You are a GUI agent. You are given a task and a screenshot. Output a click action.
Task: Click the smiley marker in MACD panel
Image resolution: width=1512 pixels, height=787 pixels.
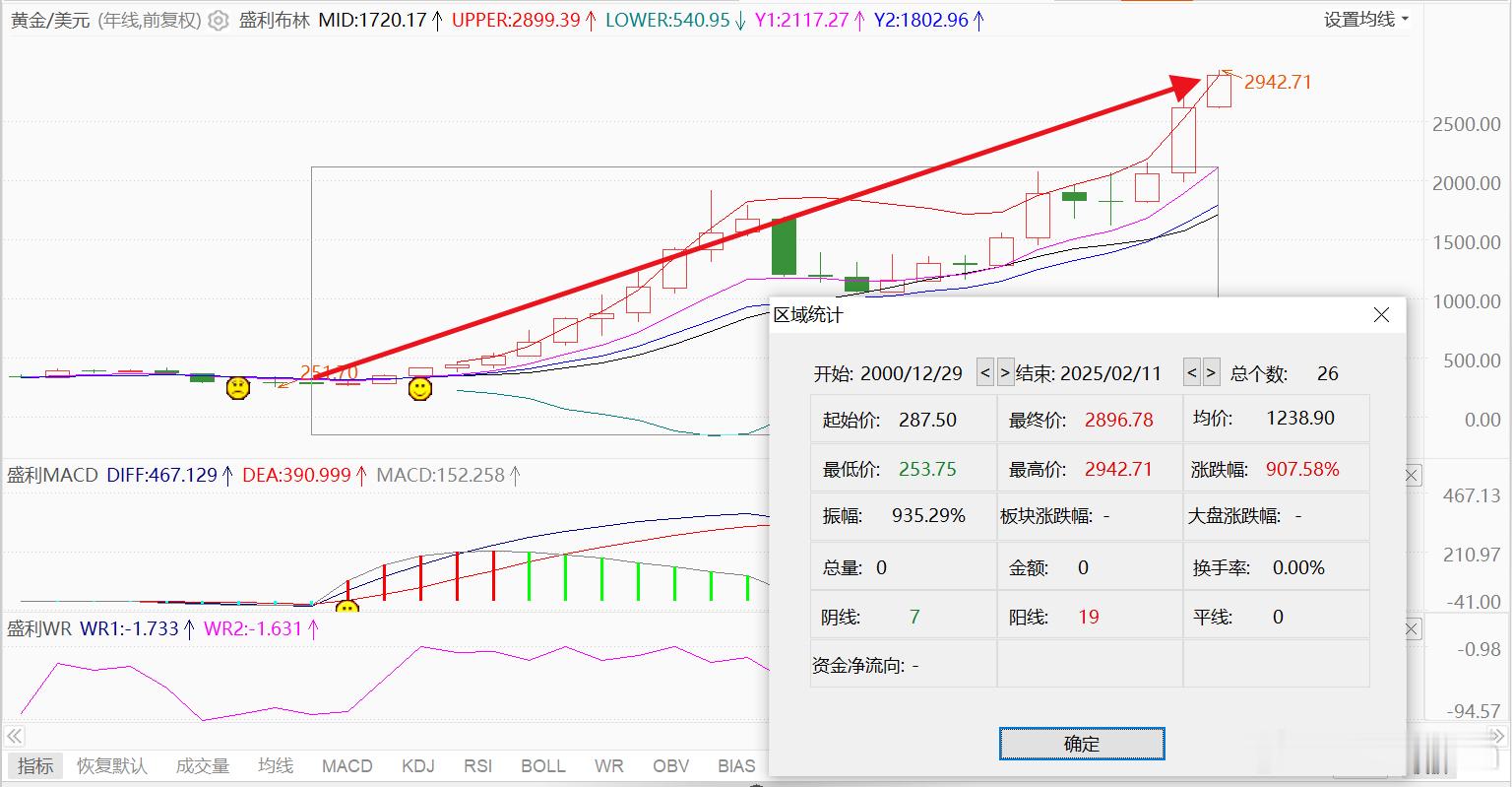(346, 608)
